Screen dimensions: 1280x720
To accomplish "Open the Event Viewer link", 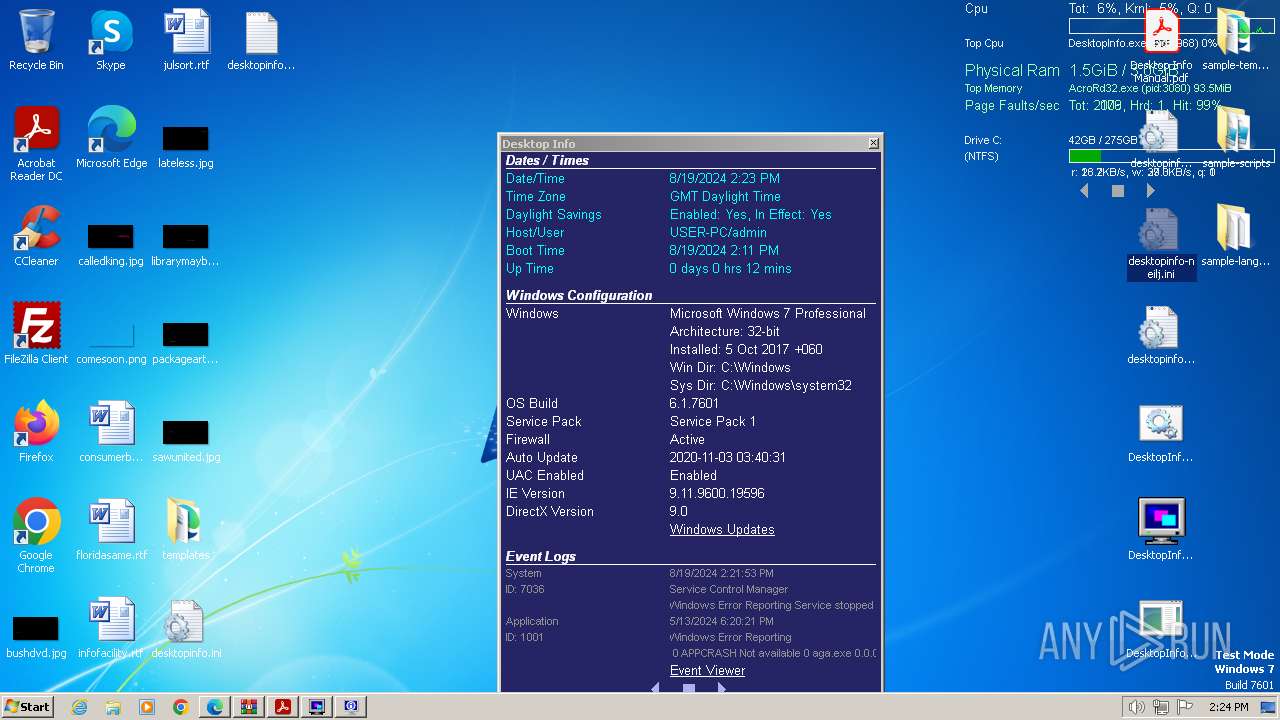I will tap(707, 670).
